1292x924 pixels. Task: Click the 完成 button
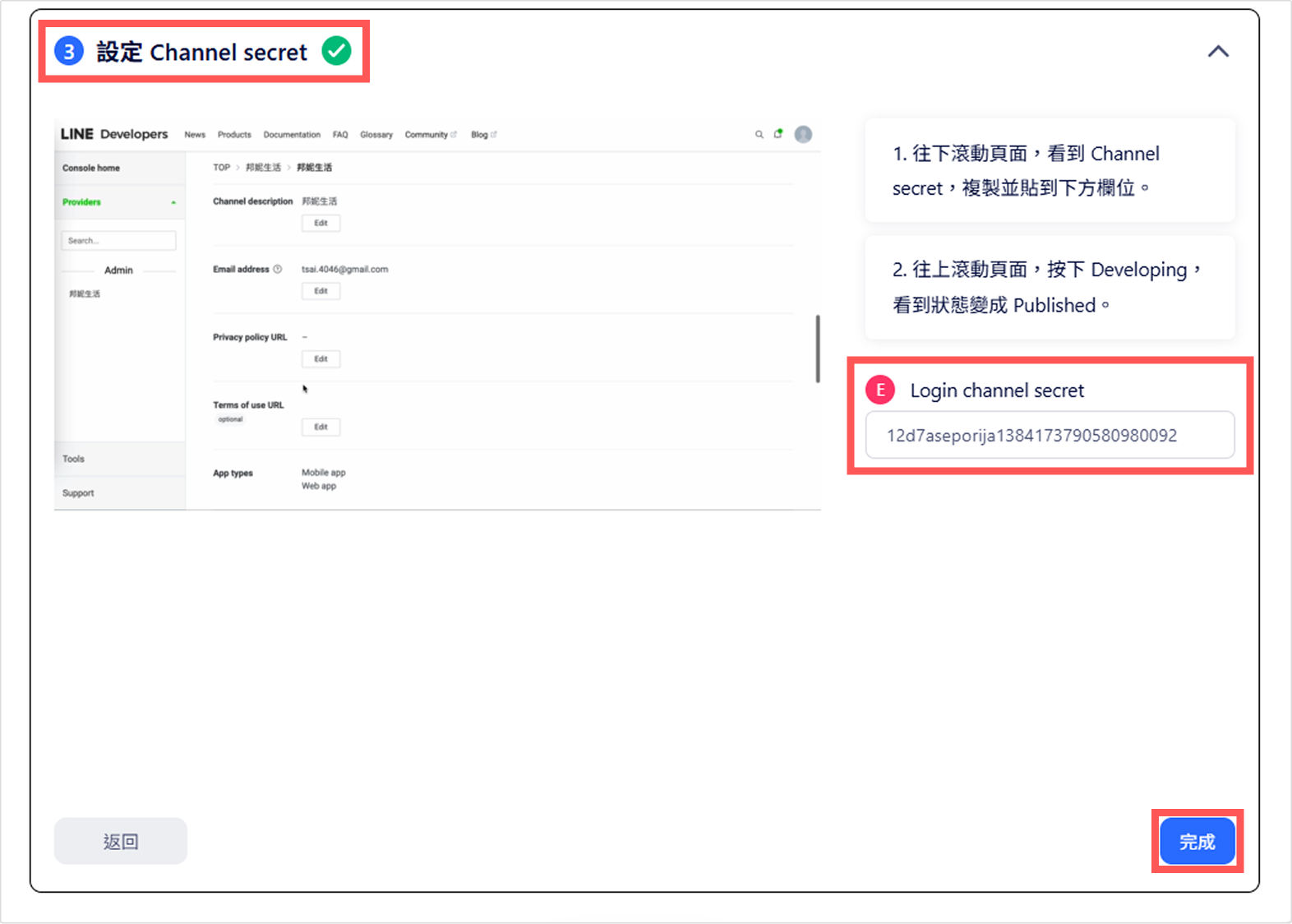point(1197,841)
